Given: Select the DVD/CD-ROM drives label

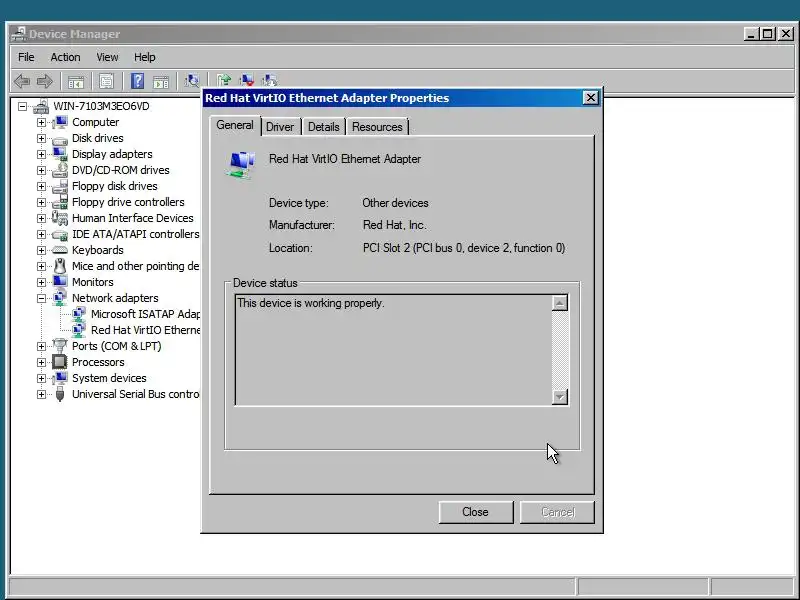Looking at the screenshot, I should point(120,170).
